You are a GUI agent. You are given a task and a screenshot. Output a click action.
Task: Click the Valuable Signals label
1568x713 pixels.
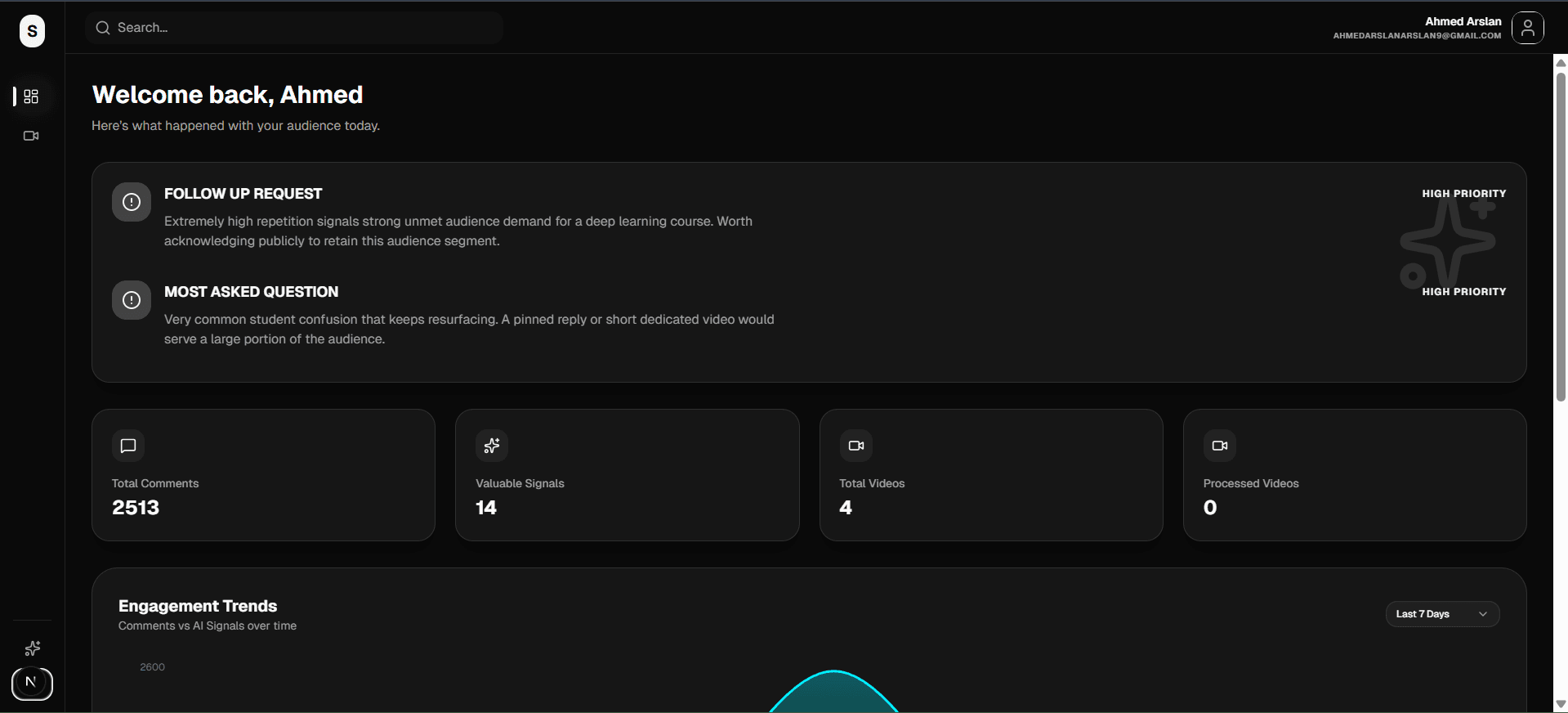click(x=520, y=483)
